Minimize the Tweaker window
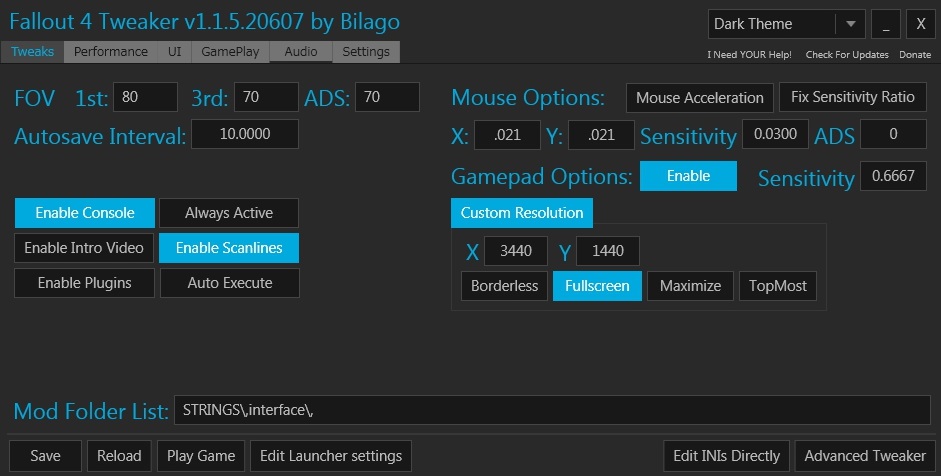941x476 pixels. 886,24
